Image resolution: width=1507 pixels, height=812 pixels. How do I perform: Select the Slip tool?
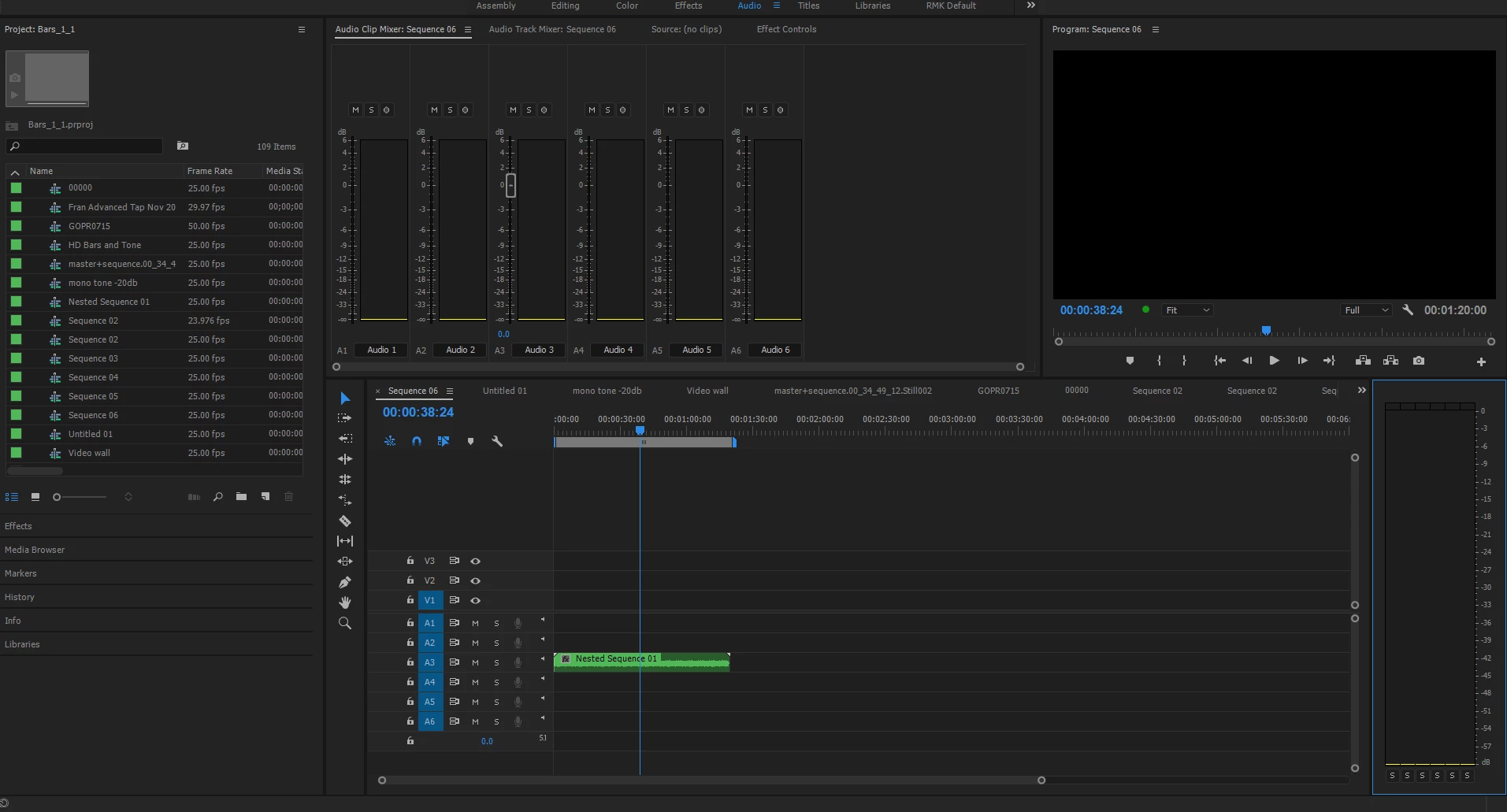(x=345, y=541)
